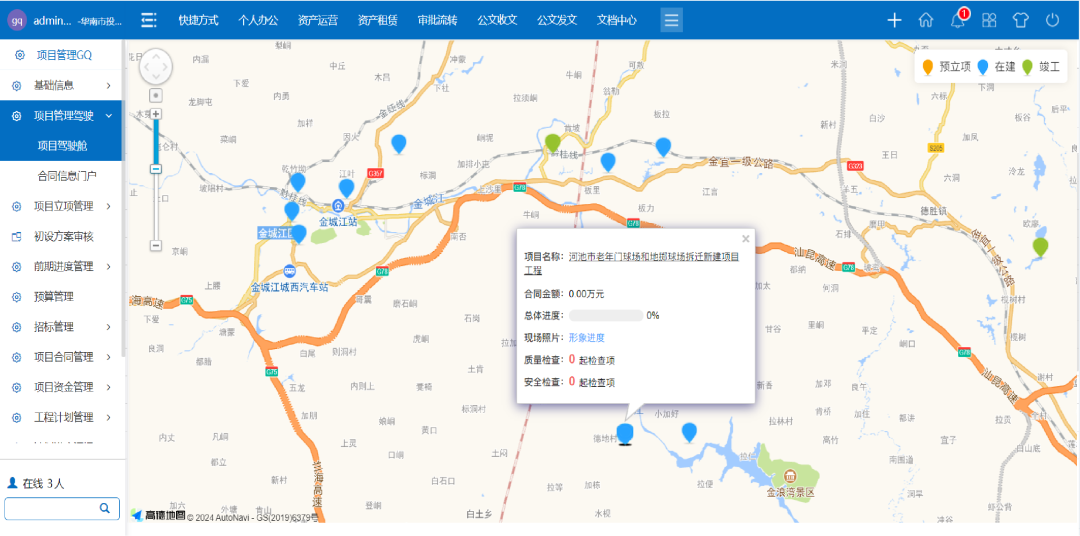
Task: Toggle the 在建 blue legend marker
Action: [982, 67]
